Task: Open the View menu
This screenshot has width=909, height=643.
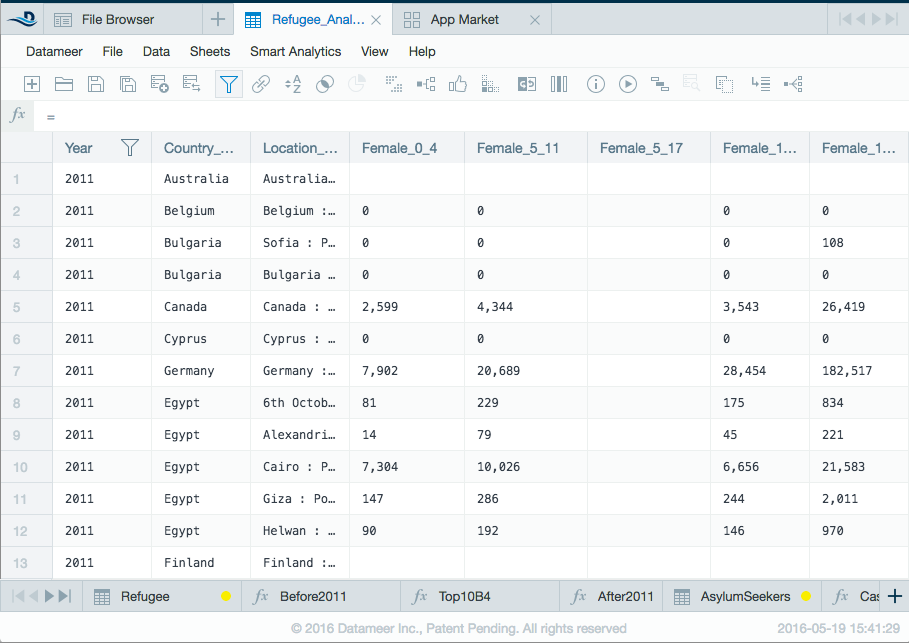Action: tap(374, 52)
